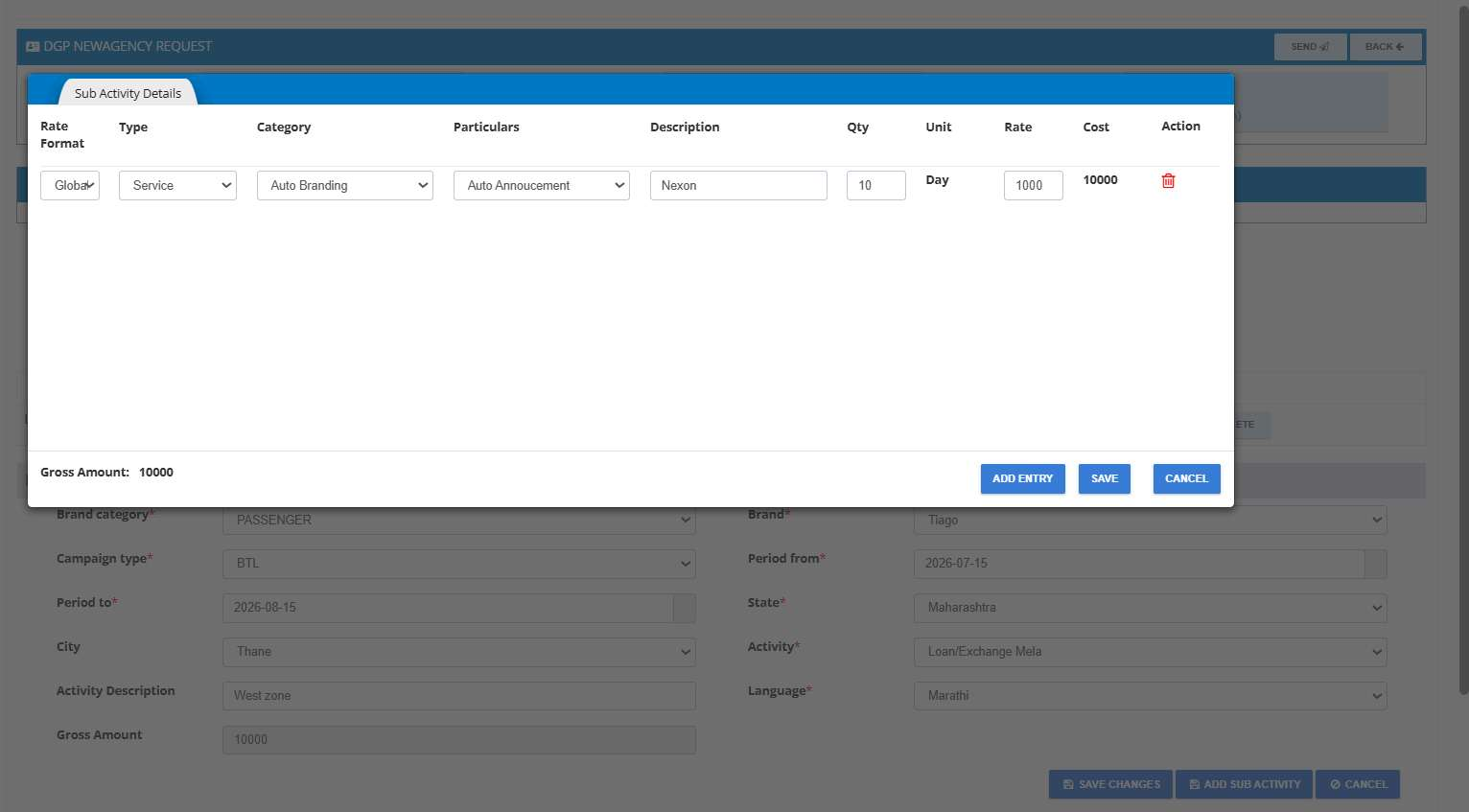1469x812 pixels.
Task: Open the City dropdown showing Thane
Action: (459, 652)
